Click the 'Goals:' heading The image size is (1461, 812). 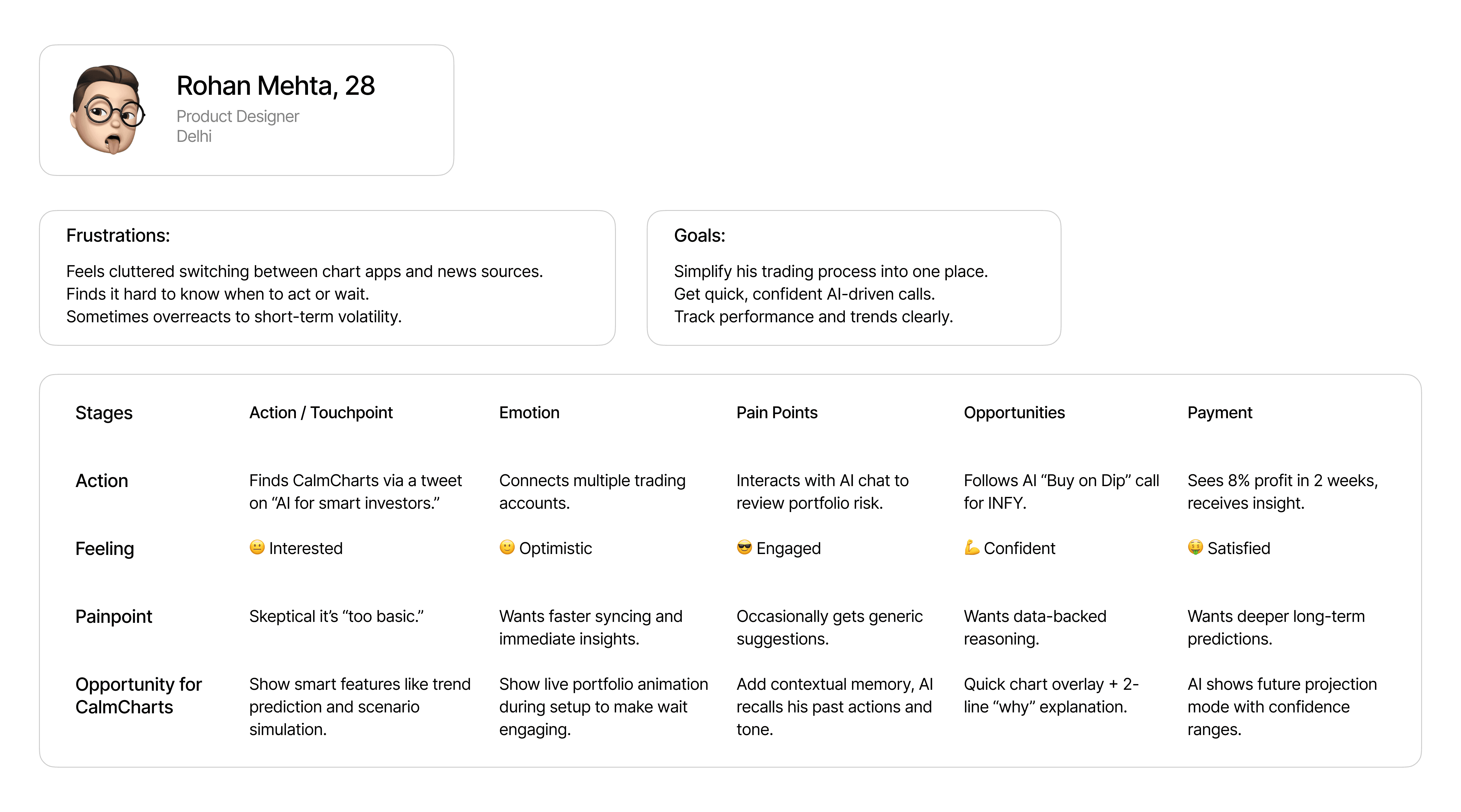pos(699,235)
